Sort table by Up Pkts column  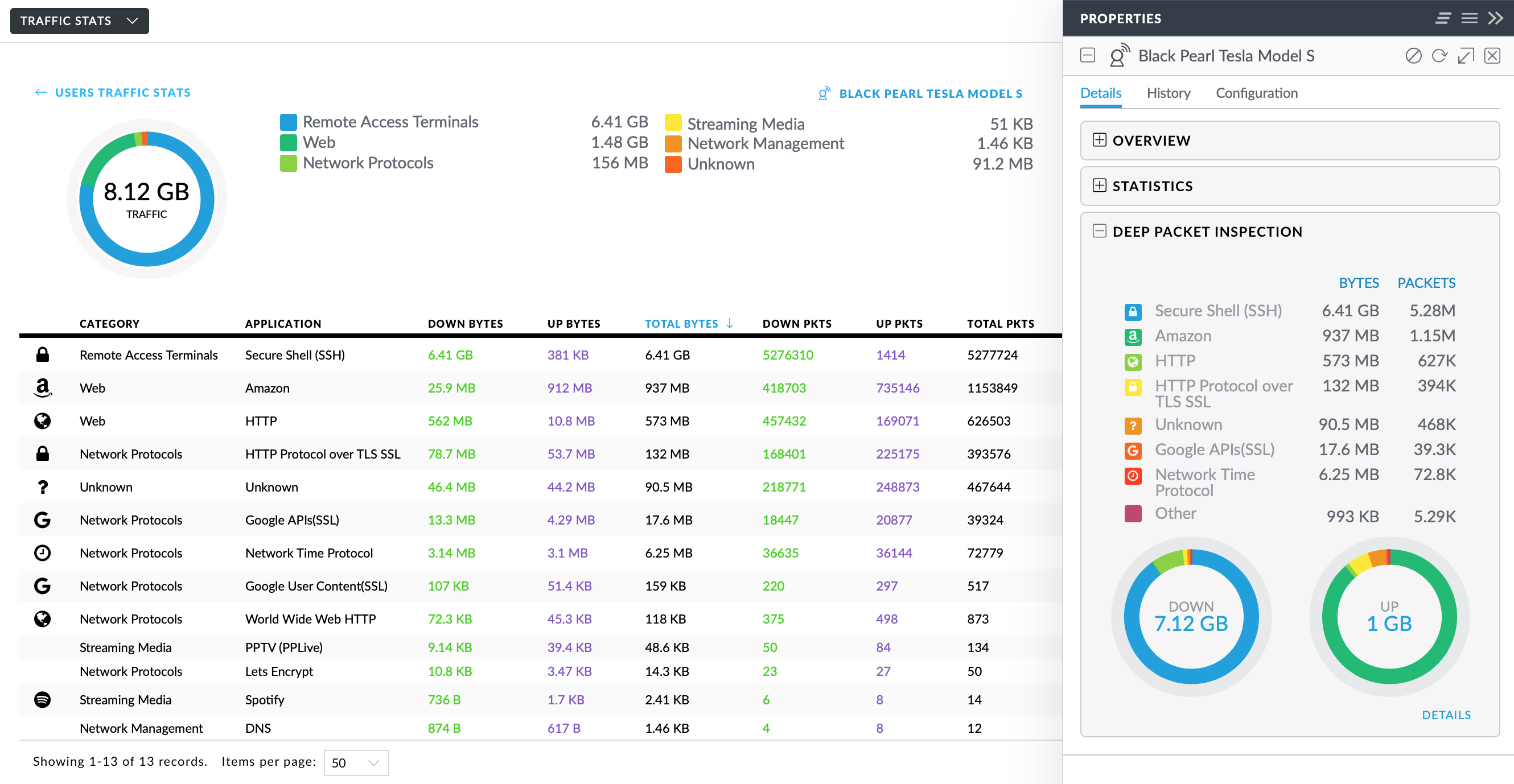click(x=899, y=323)
